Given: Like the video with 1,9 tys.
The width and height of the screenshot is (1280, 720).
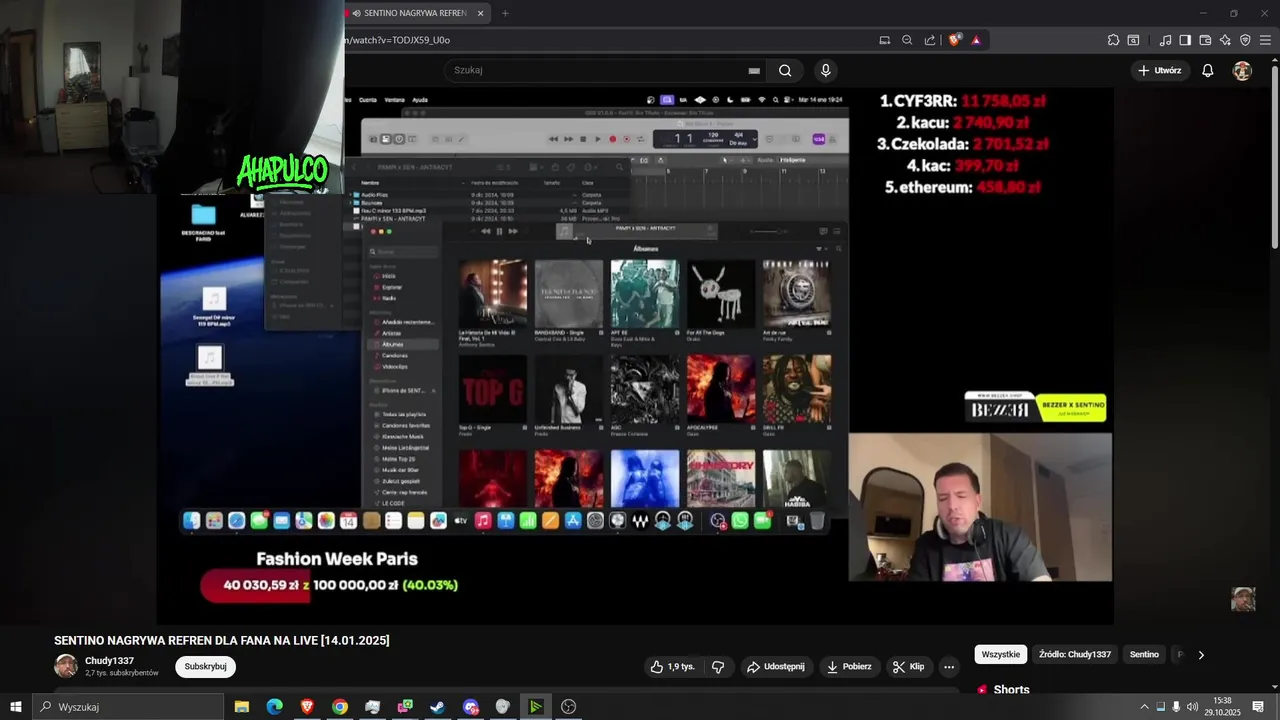Looking at the screenshot, I should click(672, 667).
